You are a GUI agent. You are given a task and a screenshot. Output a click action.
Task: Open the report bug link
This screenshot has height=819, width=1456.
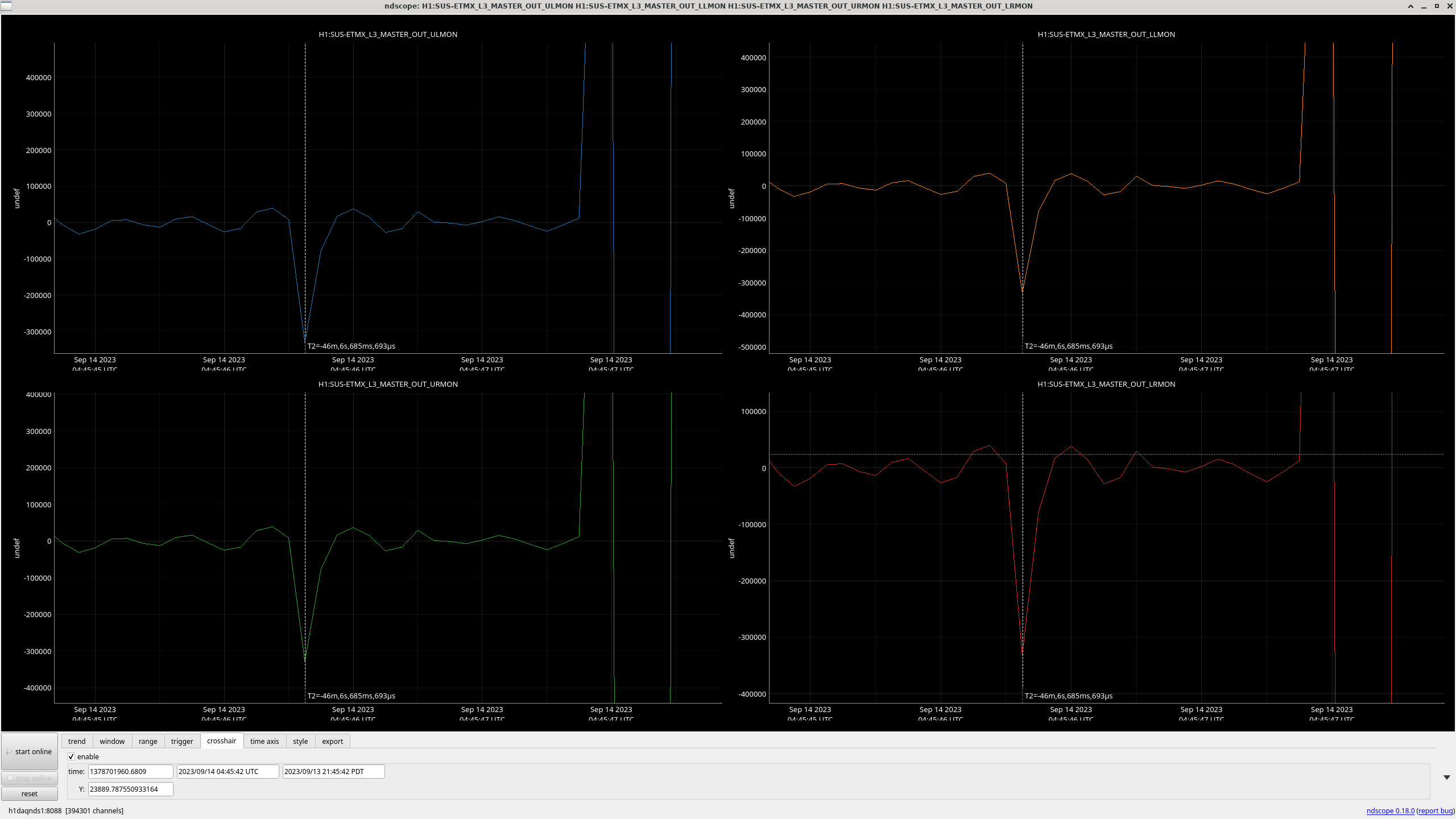pos(1435,810)
